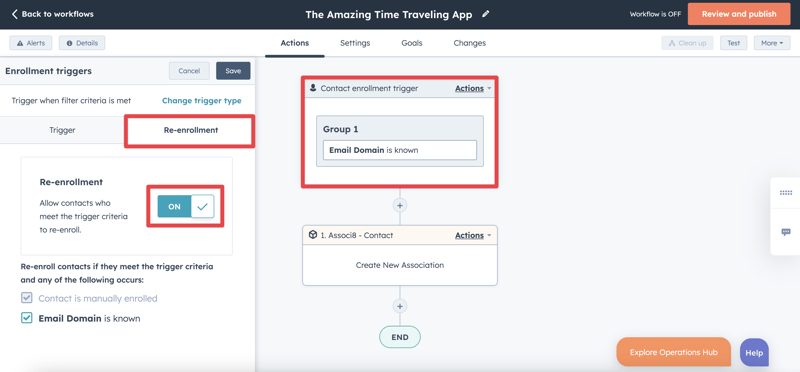Expand Actions dropdown on Contact enrollment trigger
Image resolution: width=800 pixels, height=372 pixels.
coord(473,88)
